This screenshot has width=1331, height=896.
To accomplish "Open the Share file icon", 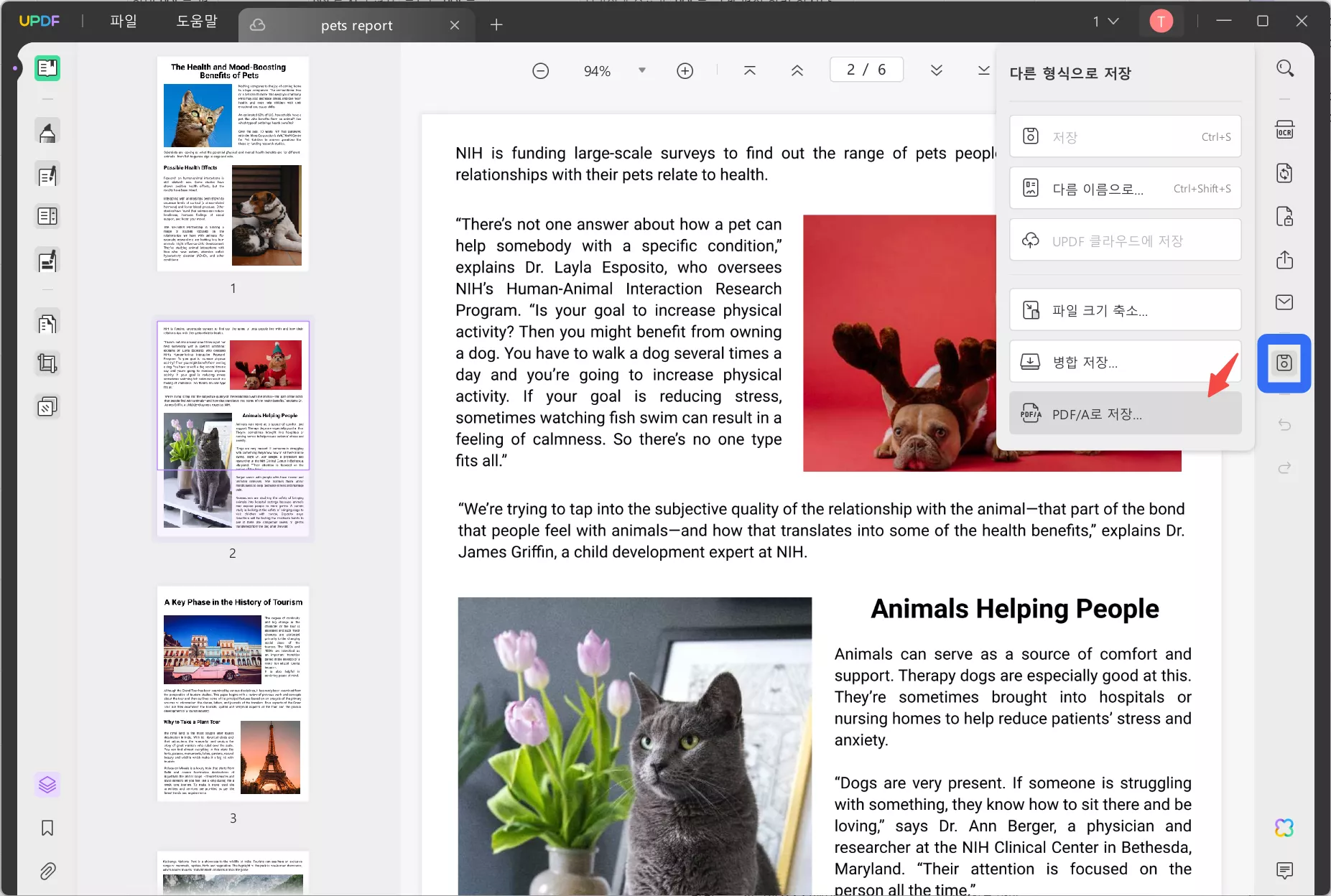I will point(1285,259).
